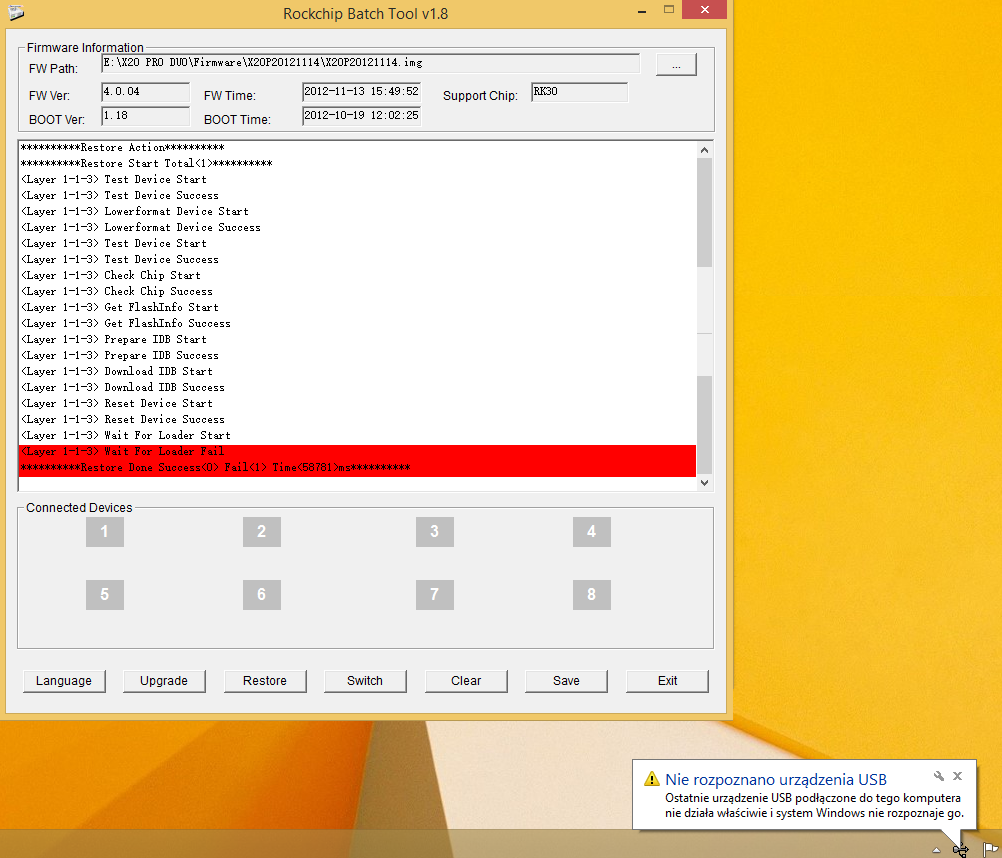Click the Rockchip Batch Tool title icon
Screen dimensions: 1002x858
pyautogui.click(x=17, y=12)
